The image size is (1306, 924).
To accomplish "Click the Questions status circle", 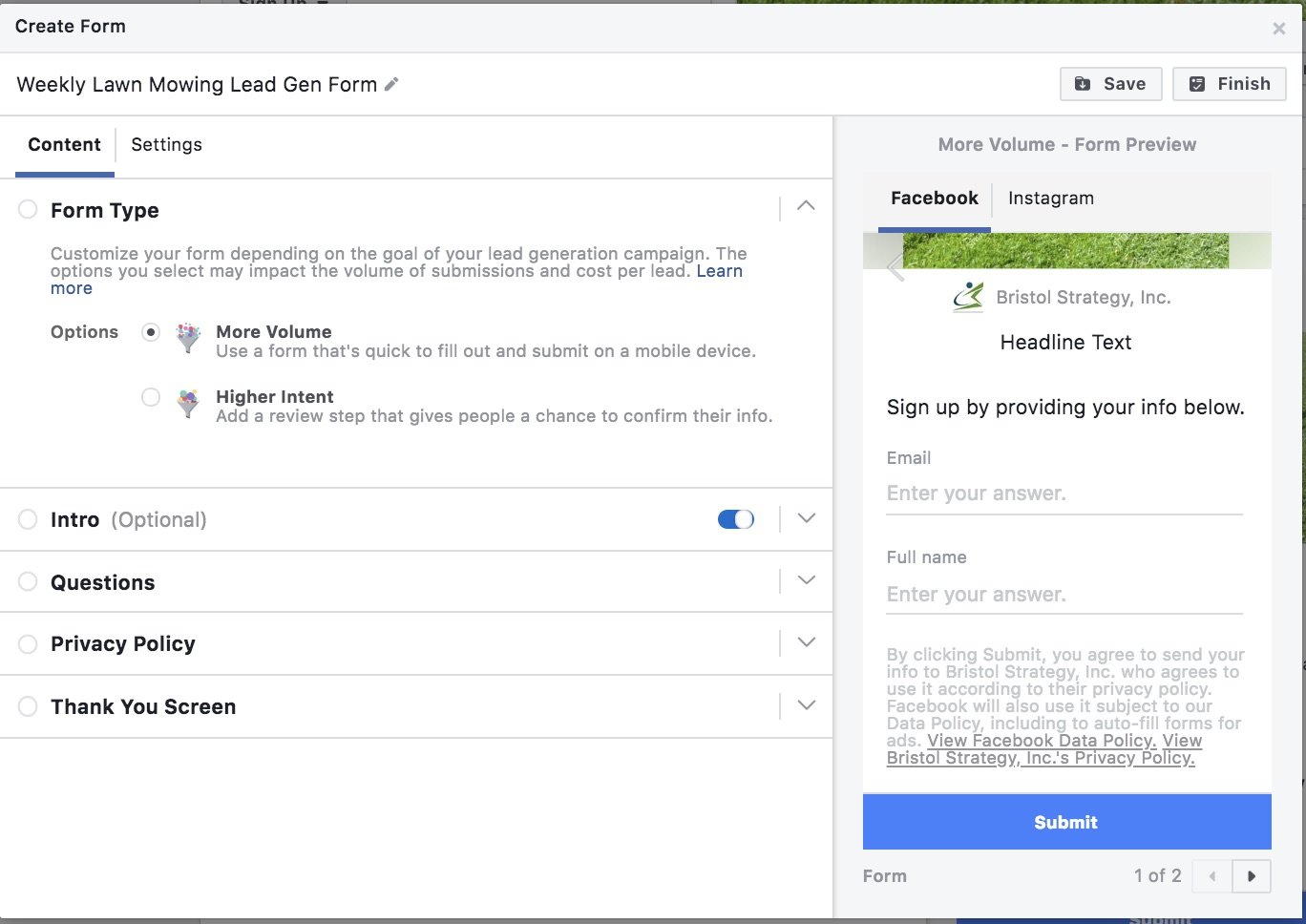I will [28, 581].
